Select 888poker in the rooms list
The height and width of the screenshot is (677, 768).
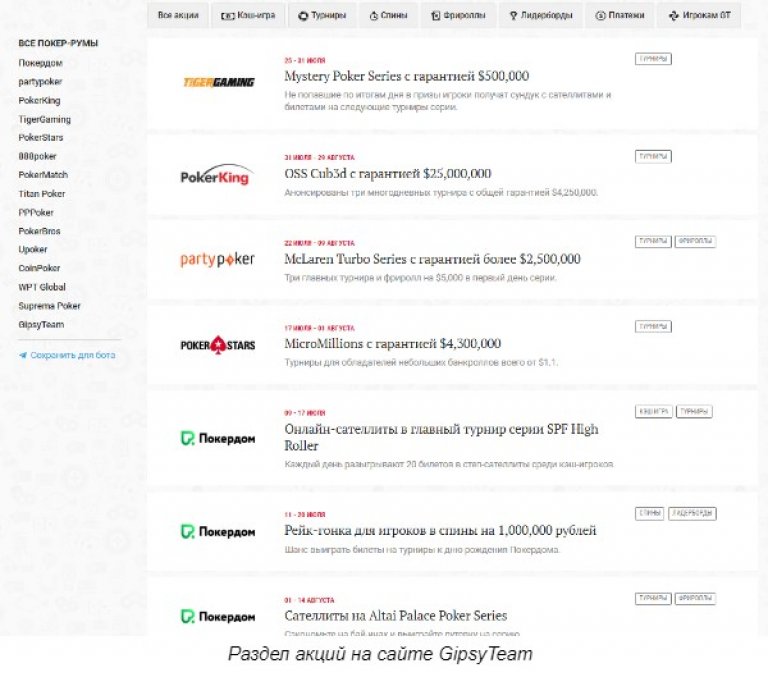(37, 156)
